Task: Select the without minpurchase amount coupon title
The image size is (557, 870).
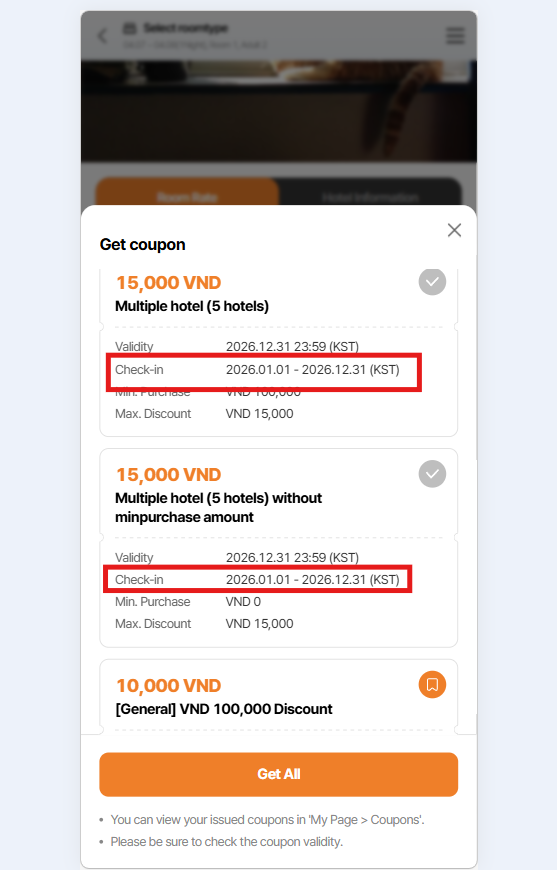Action: point(218,507)
